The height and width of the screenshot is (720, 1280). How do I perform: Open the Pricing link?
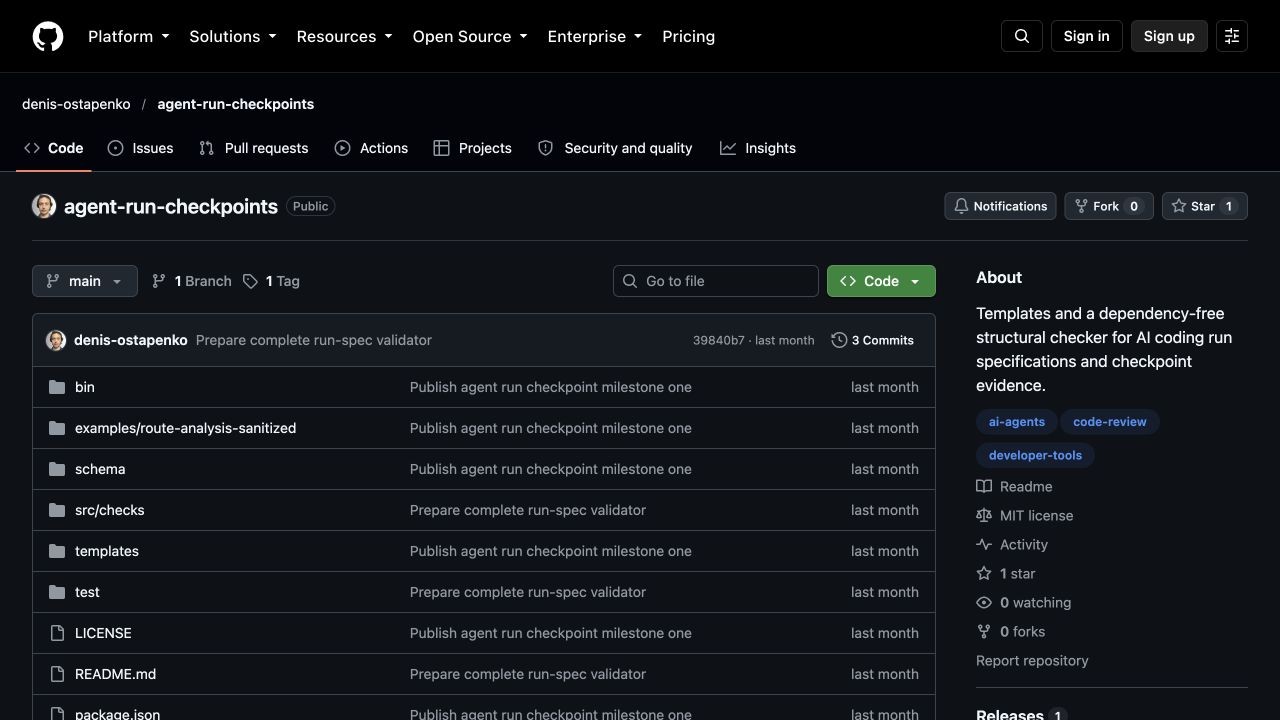689,36
